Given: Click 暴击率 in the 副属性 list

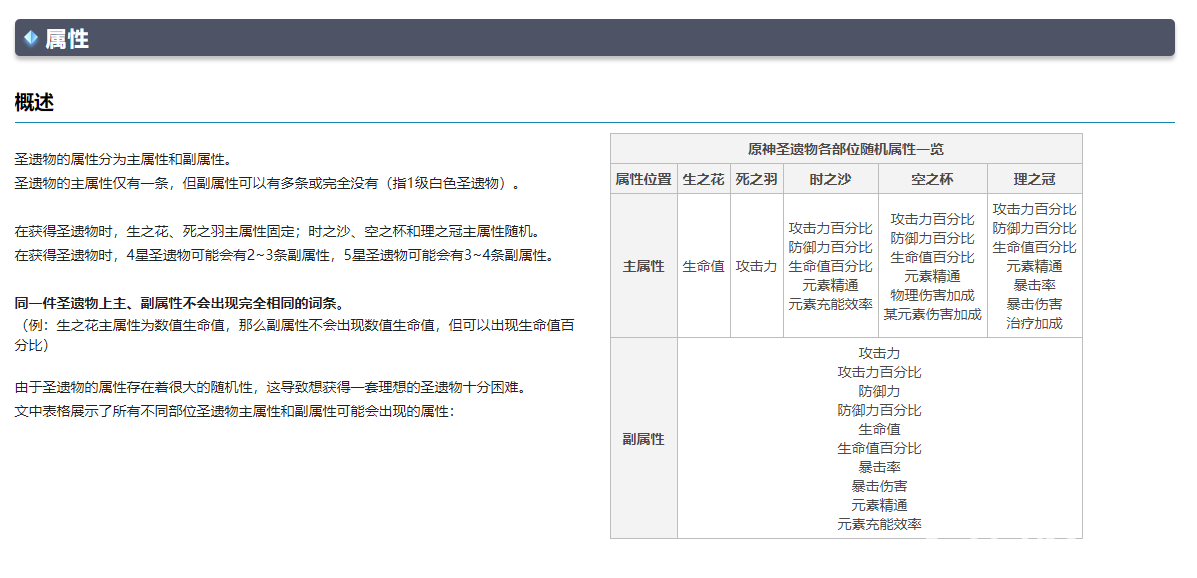Looking at the screenshot, I should click(879, 467).
